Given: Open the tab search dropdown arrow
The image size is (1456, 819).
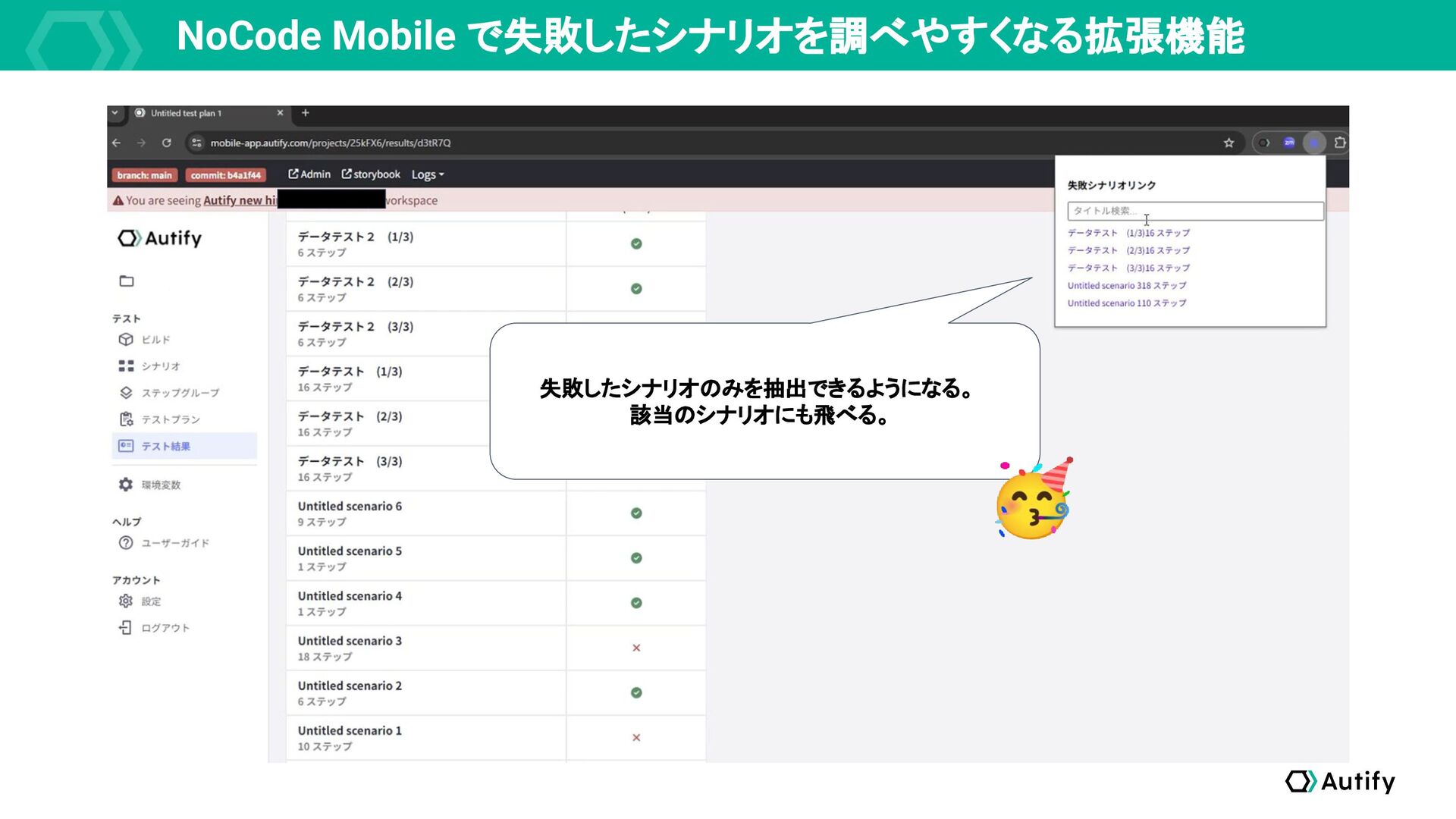Looking at the screenshot, I should coord(115,113).
